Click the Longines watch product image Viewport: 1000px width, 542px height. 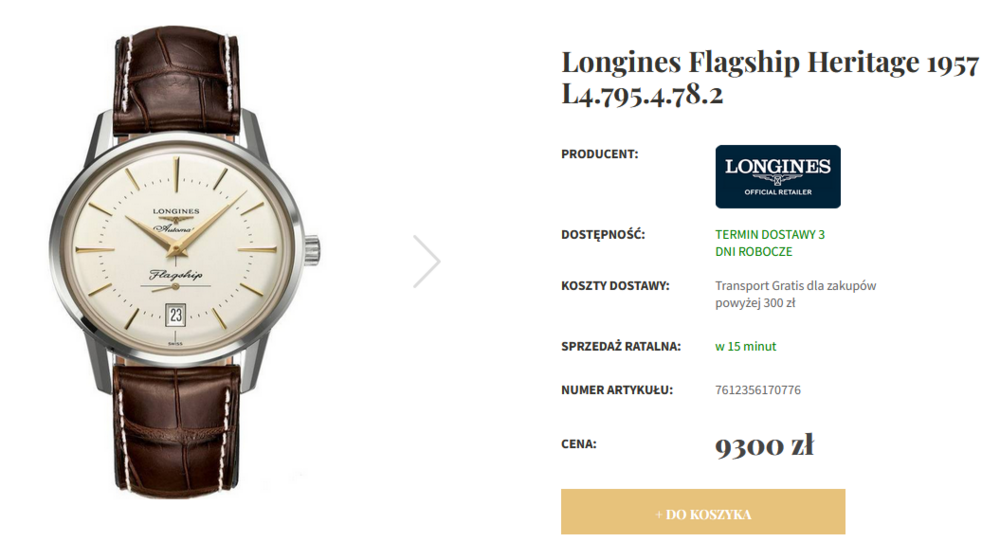182,261
